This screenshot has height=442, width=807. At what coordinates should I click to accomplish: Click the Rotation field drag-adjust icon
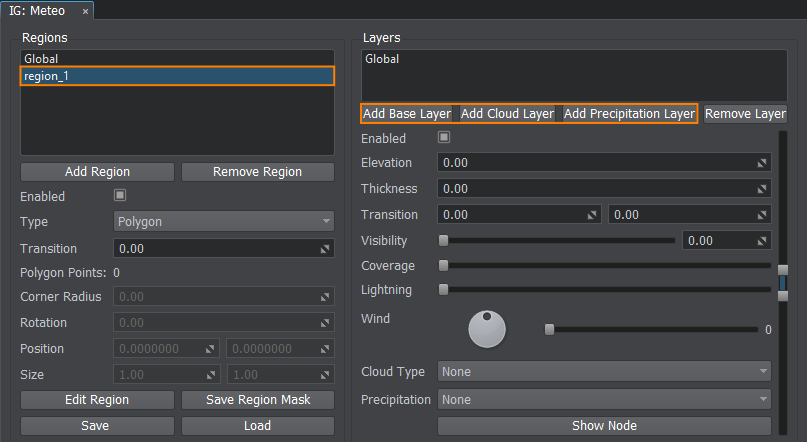tap(325, 324)
